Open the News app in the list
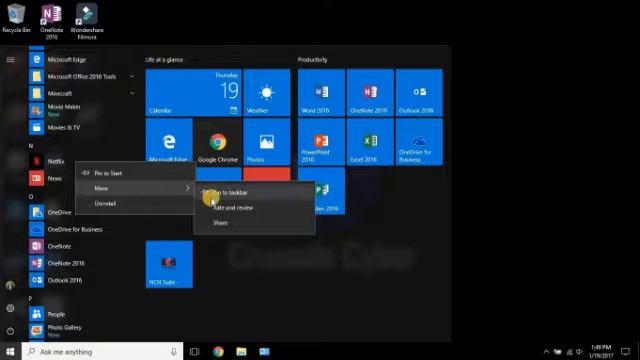 click(x=52, y=178)
